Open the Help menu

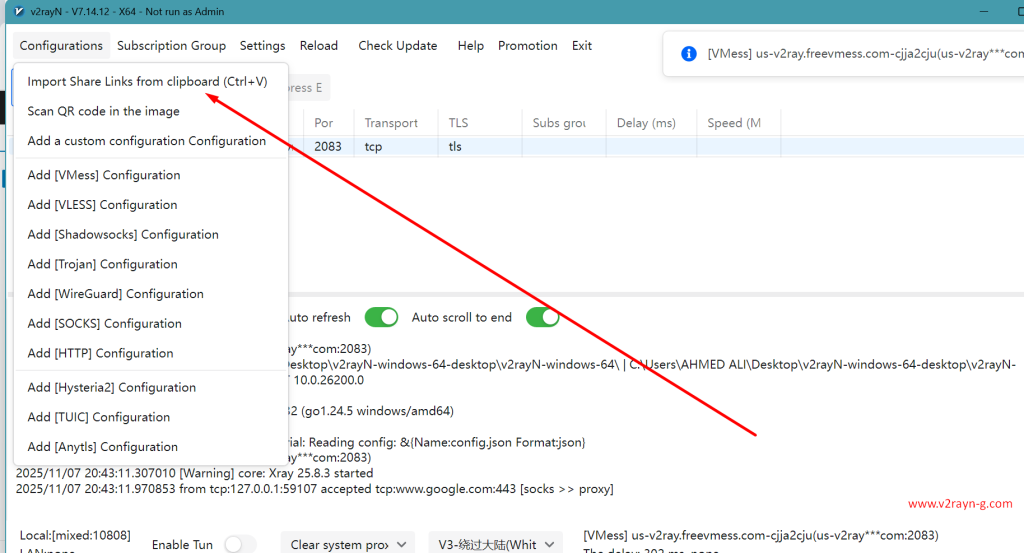(x=470, y=46)
